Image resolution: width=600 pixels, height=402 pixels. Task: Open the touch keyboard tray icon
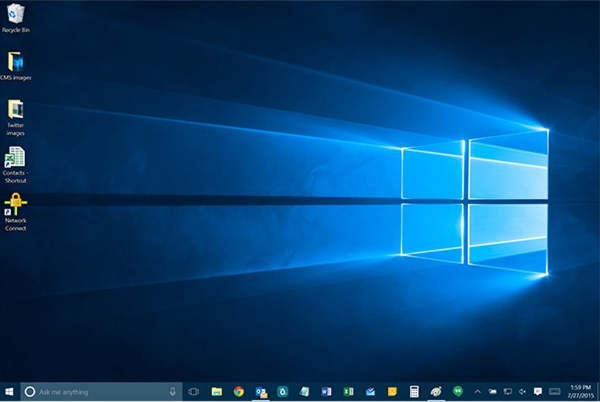click(x=554, y=392)
